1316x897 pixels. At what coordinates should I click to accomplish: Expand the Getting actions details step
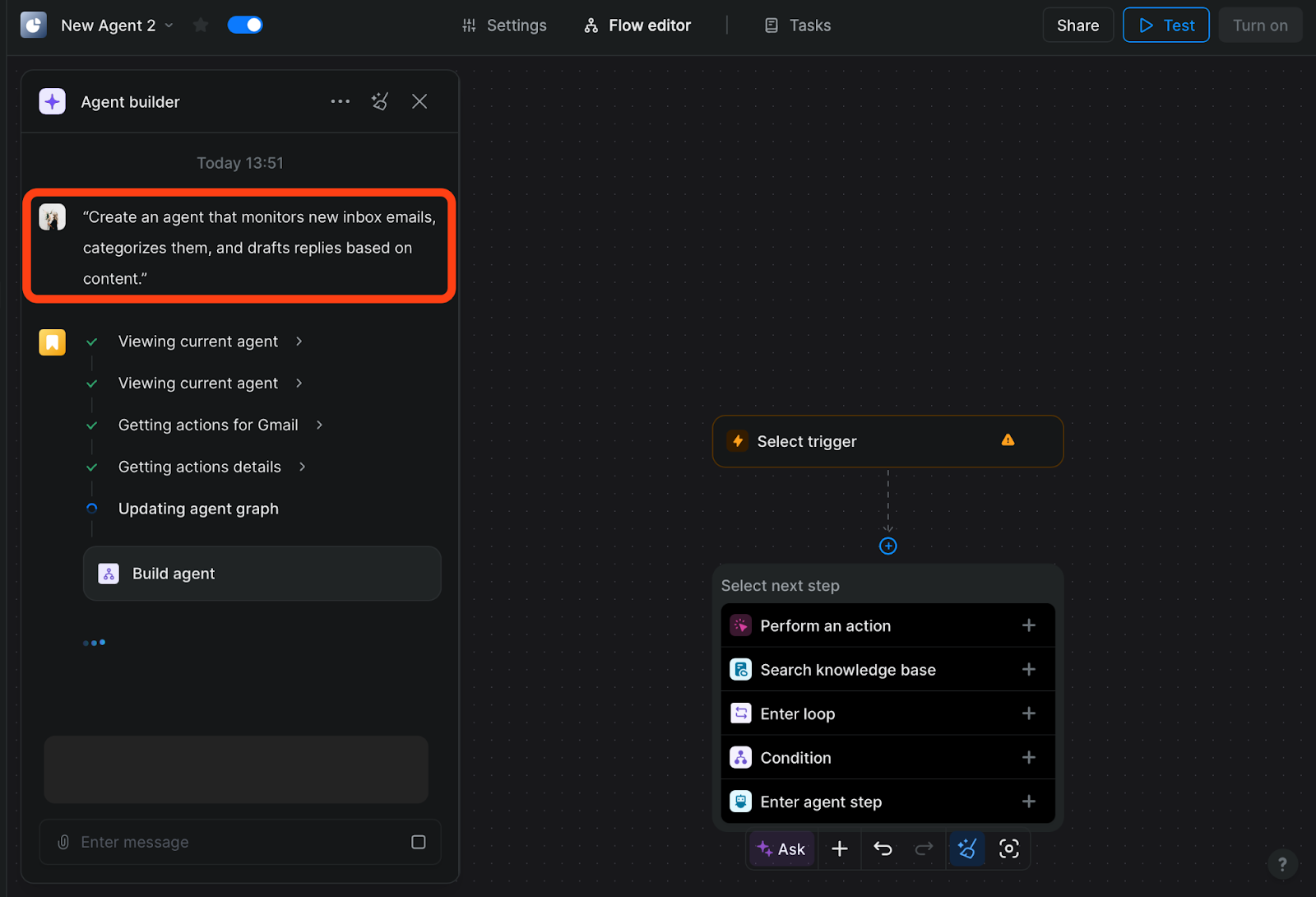coord(302,467)
